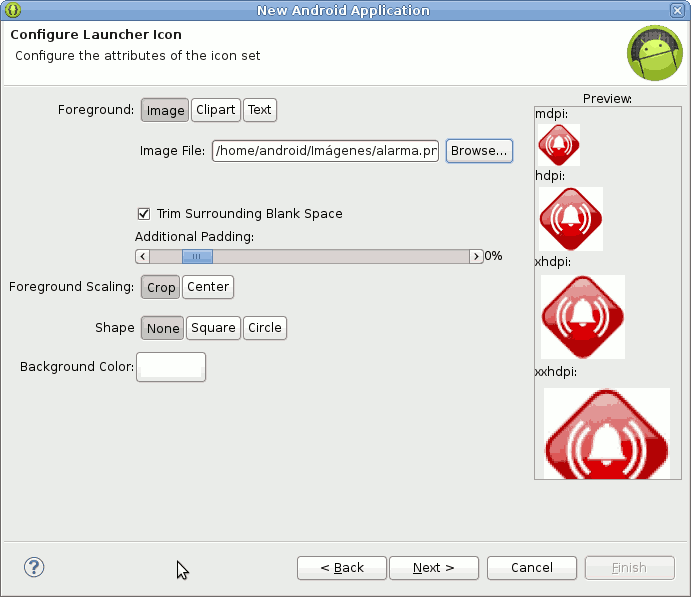Click the 'Foreground Scaling:' label
Screen dimensions: 691x597
pos(71,287)
